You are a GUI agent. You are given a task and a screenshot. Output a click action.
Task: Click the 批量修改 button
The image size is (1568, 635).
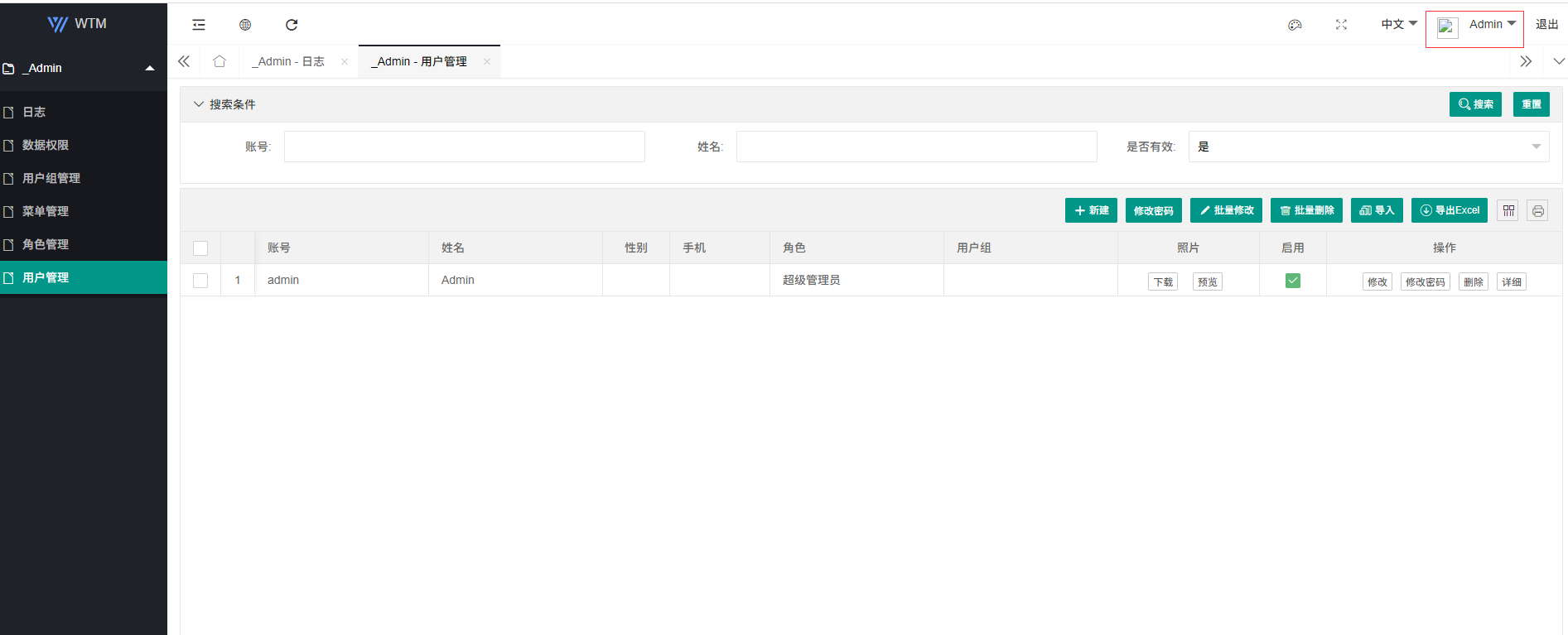pyautogui.click(x=1226, y=210)
